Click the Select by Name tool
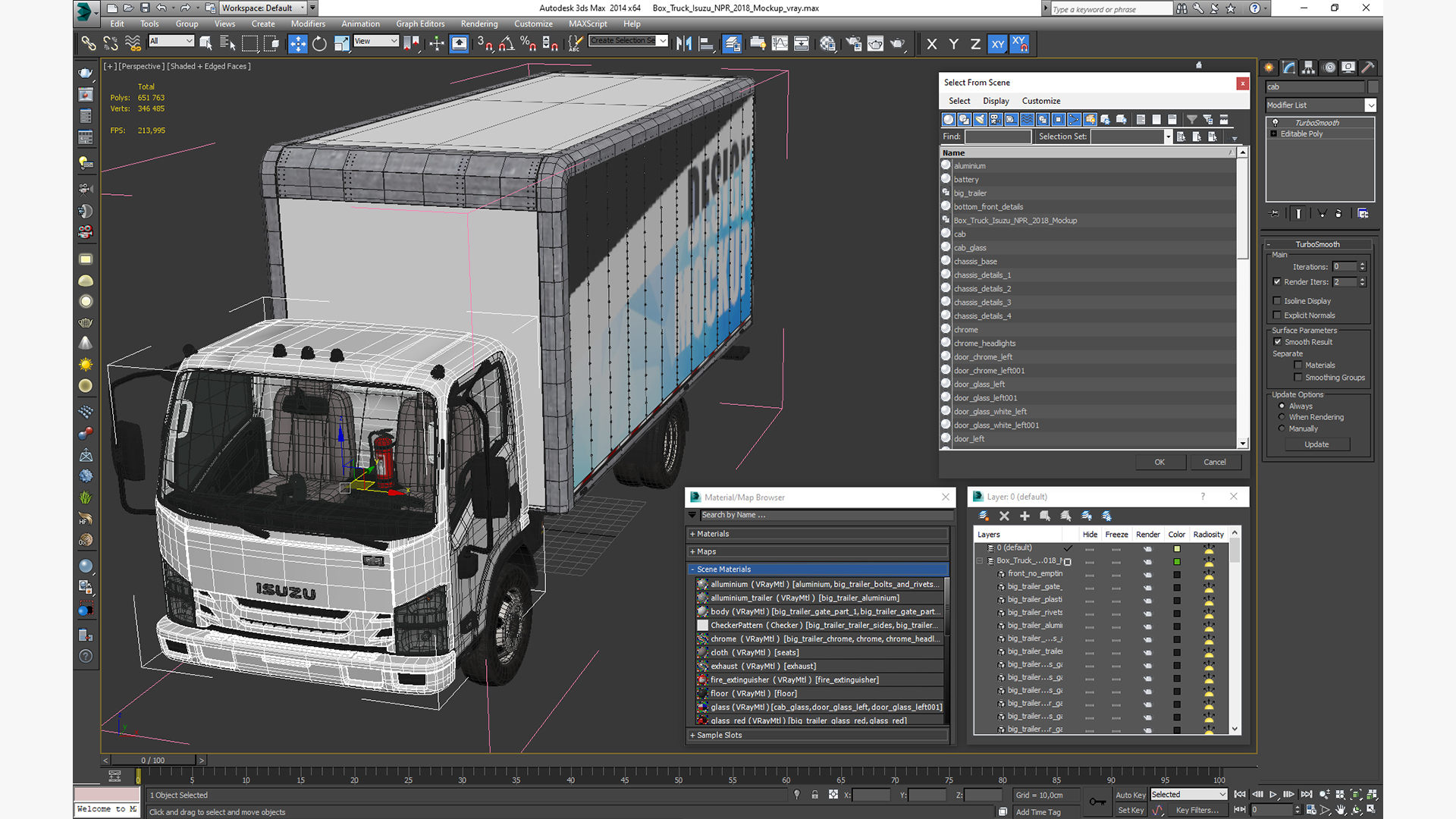The image size is (1456, 819). click(227, 43)
